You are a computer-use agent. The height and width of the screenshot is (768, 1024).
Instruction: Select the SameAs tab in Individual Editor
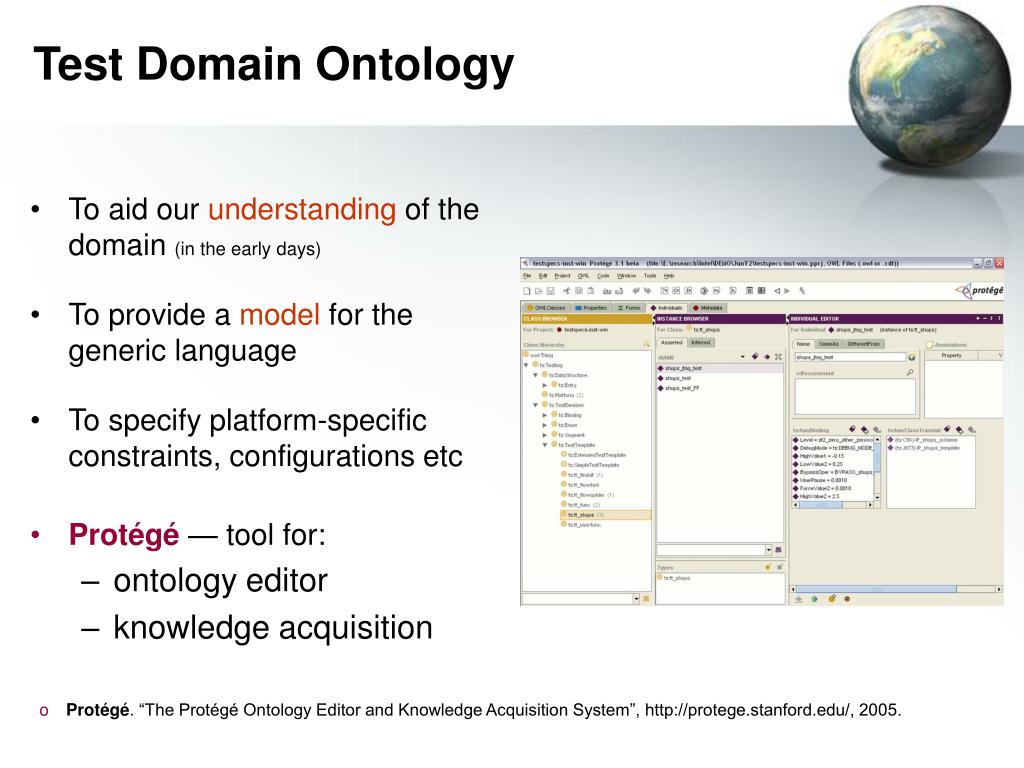click(x=829, y=344)
